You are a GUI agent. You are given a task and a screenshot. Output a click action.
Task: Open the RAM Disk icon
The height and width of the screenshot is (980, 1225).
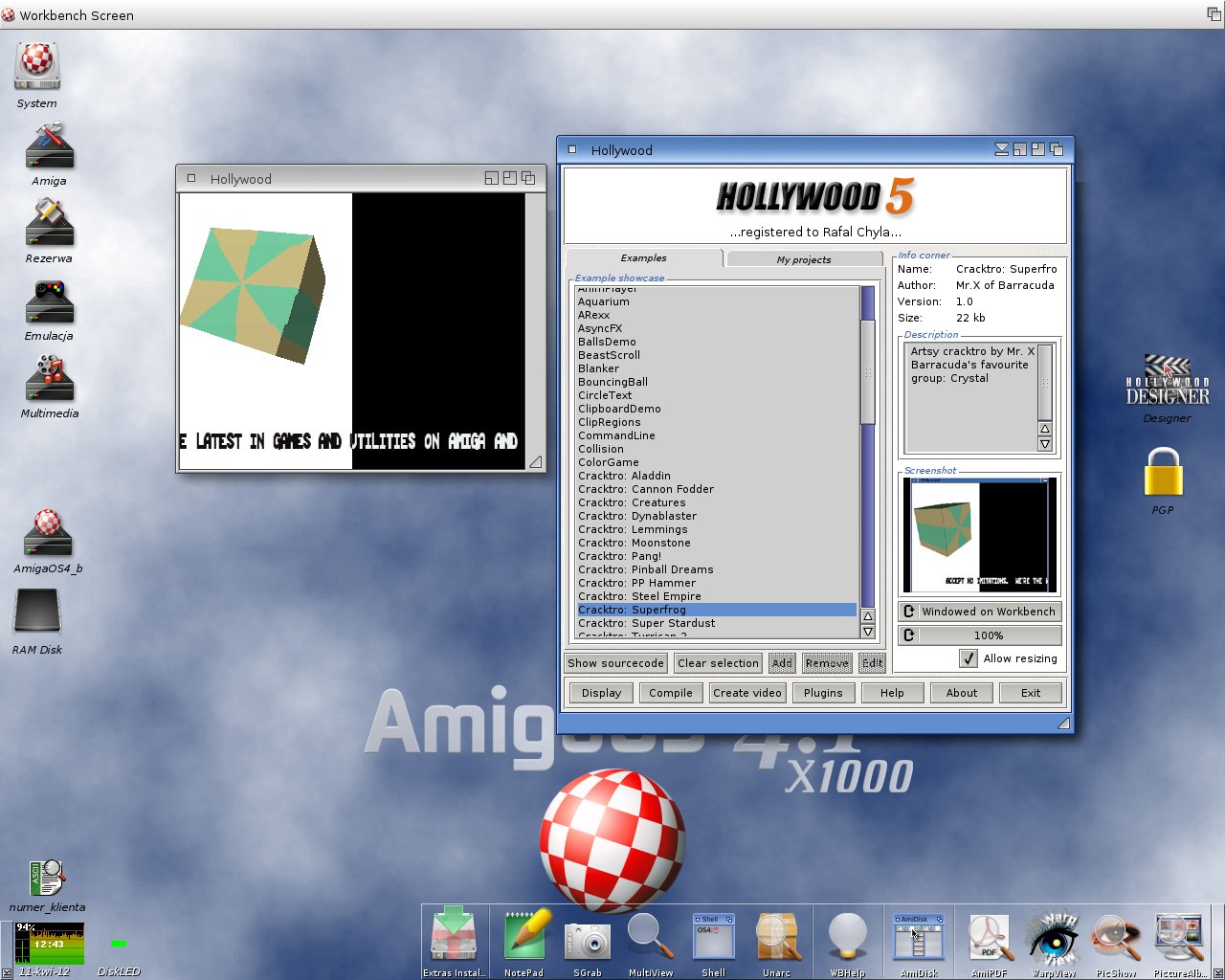(37, 612)
